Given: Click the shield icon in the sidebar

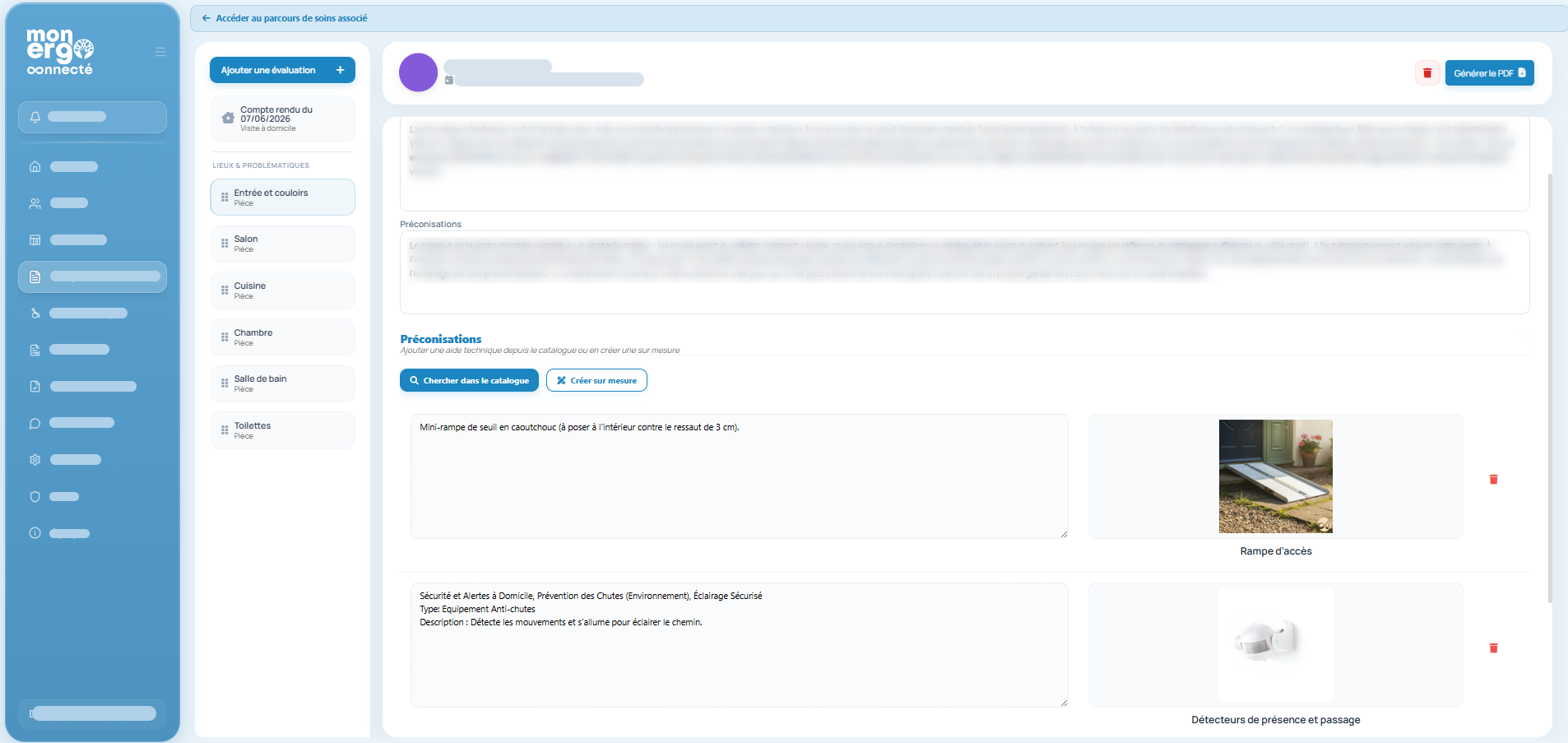Looking at the screenshot, I should point(35,496).
